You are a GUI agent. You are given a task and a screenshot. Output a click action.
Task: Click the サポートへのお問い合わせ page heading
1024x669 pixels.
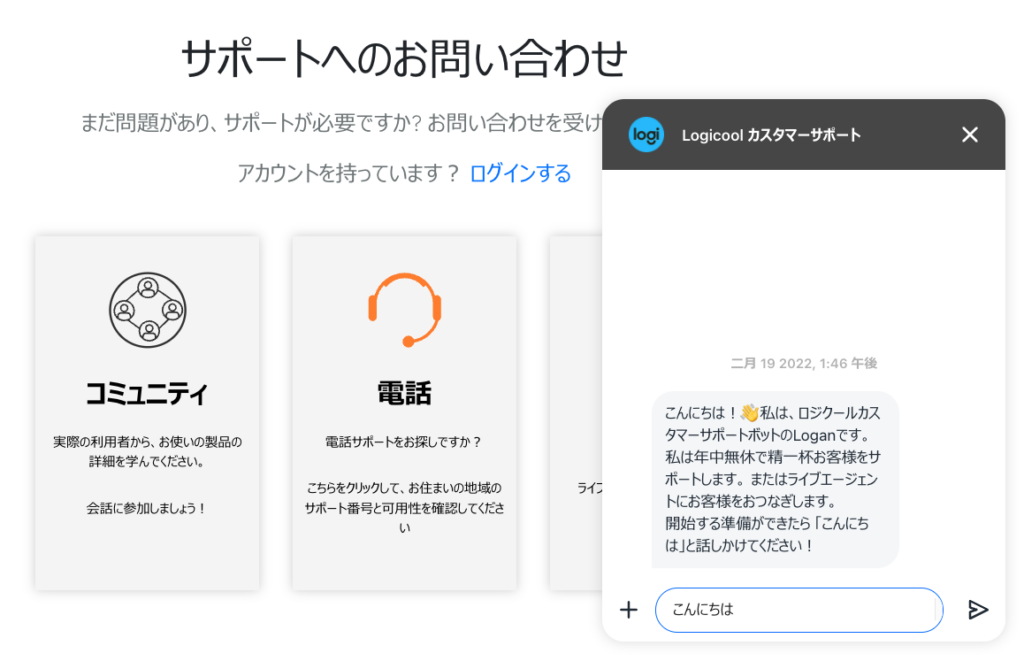[x=404, y=59]
